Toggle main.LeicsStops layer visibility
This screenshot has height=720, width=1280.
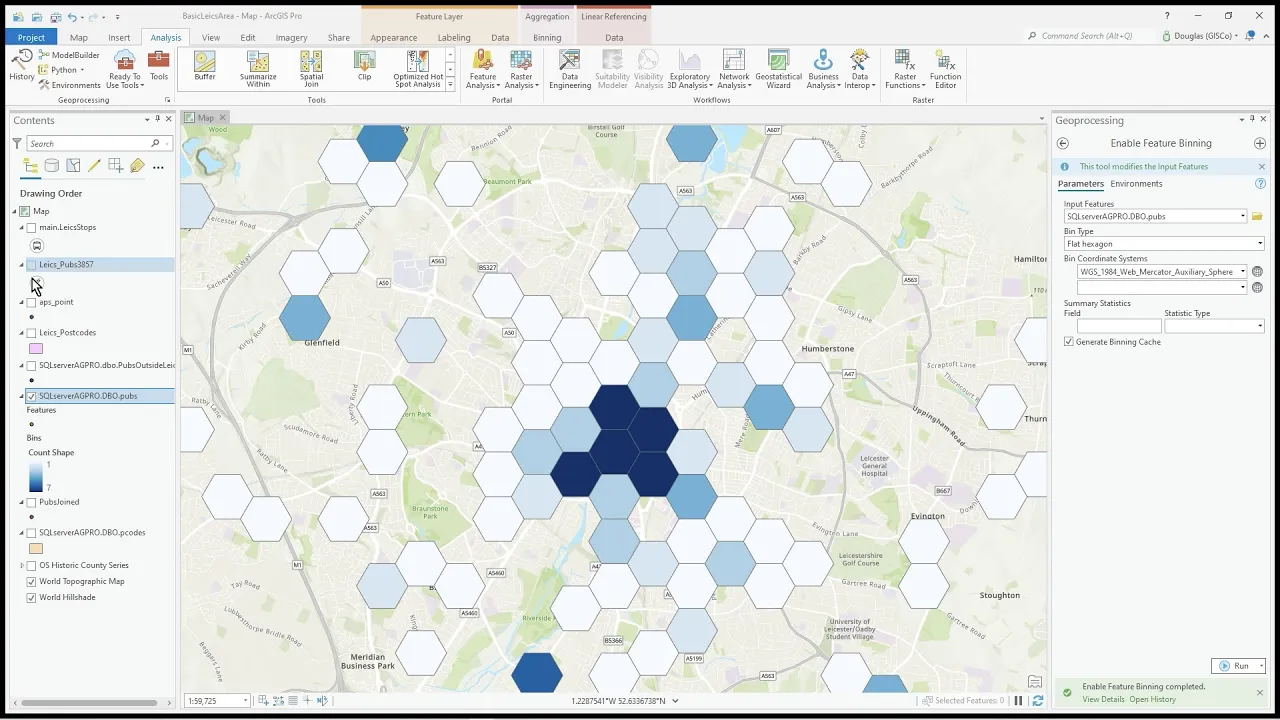31,228
